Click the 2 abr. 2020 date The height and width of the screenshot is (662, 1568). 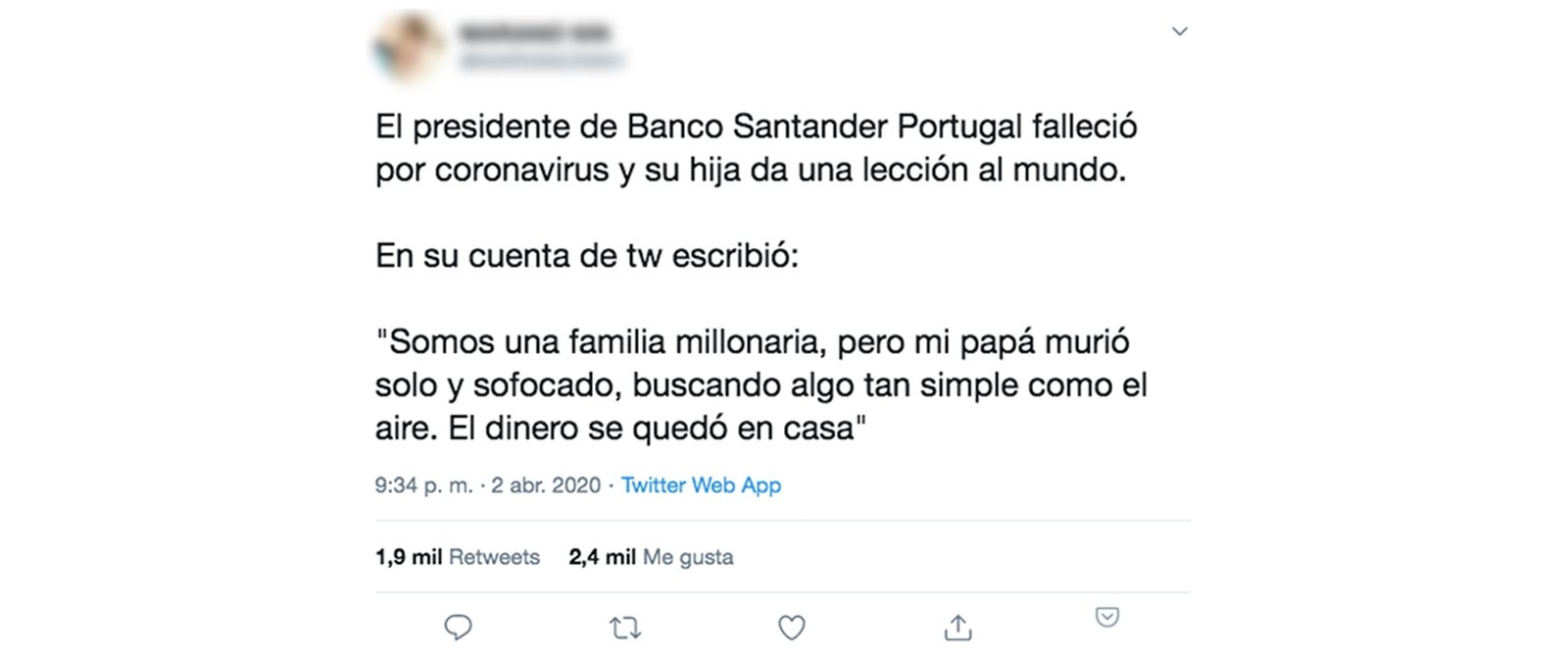coord(546,485)
